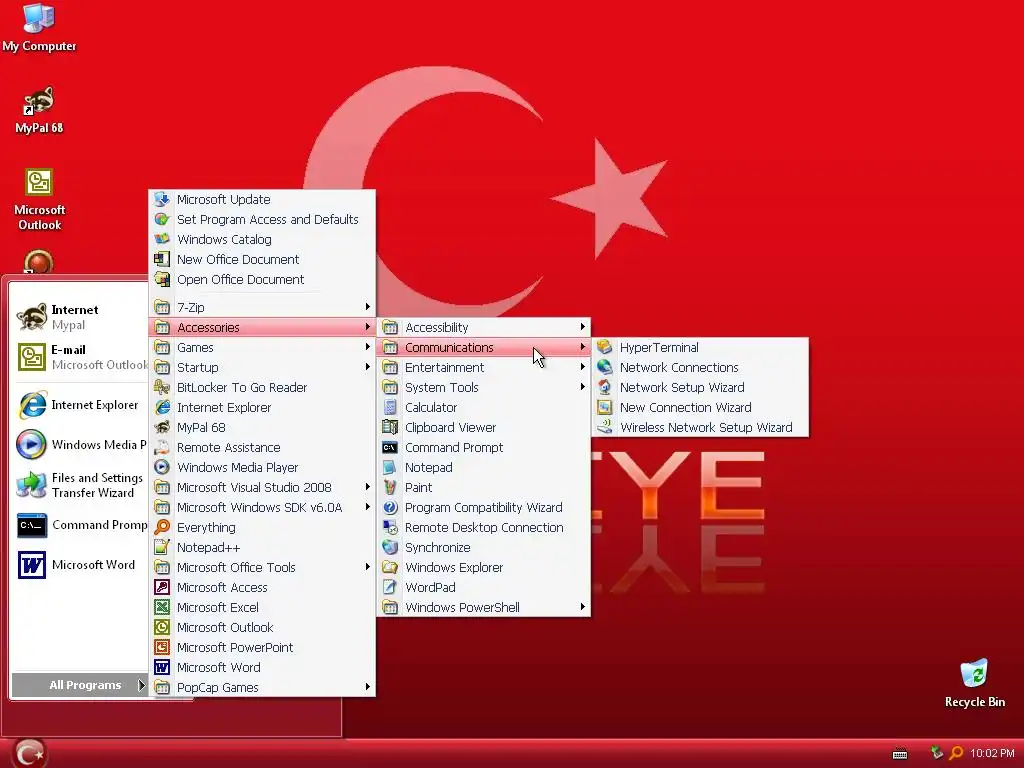Click the All Programs button
The height and width of the screenshot is (768, 1024).
(80, 685)
